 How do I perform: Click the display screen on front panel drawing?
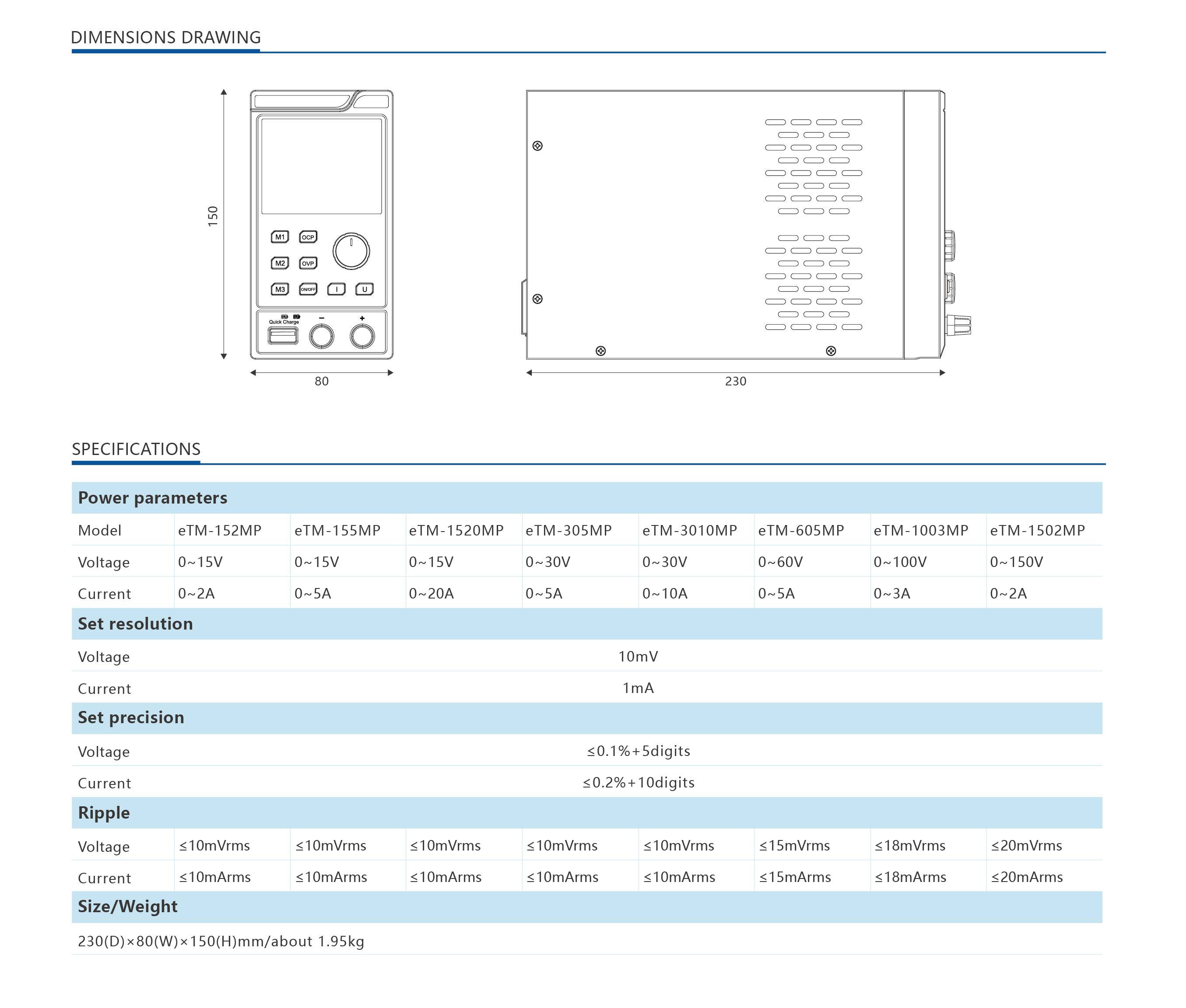[321, 166]
